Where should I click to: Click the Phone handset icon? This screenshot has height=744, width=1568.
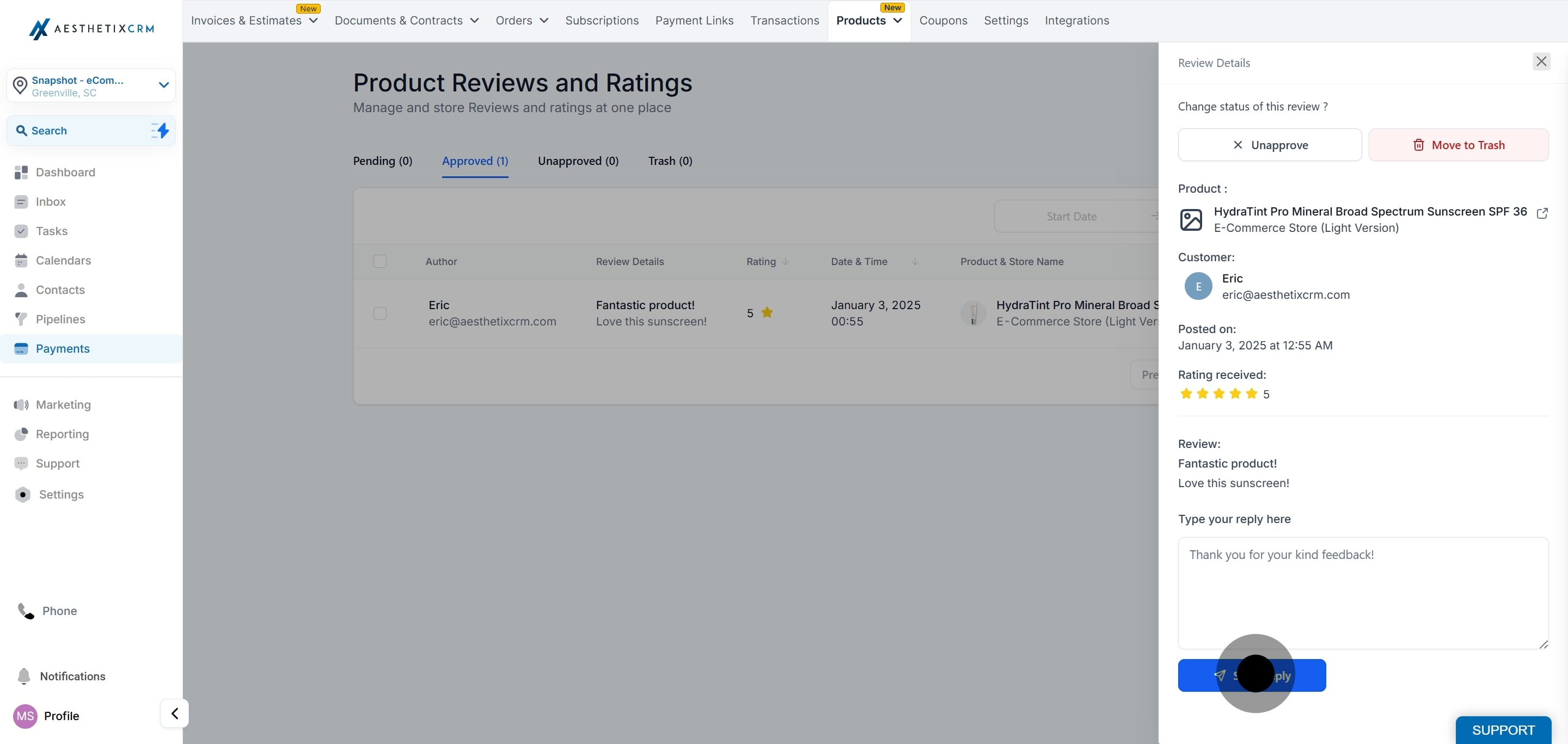click(x=26, y=611)
